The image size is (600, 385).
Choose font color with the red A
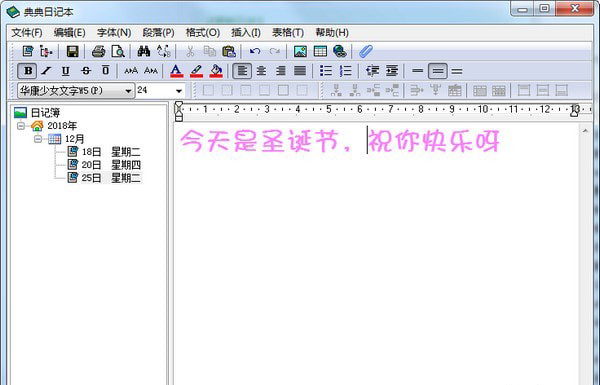tap(176, 71)
